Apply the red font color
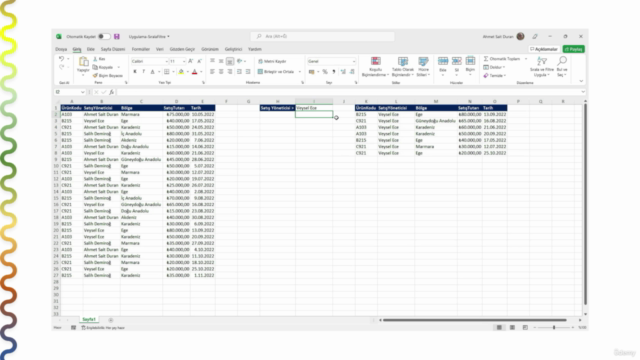 [195, 72]
